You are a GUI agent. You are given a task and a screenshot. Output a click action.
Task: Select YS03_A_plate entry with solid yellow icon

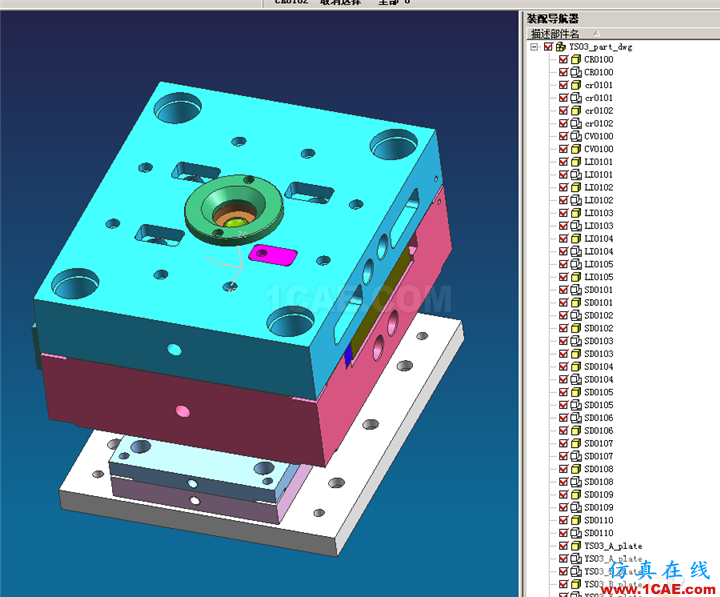pos(613,546)
